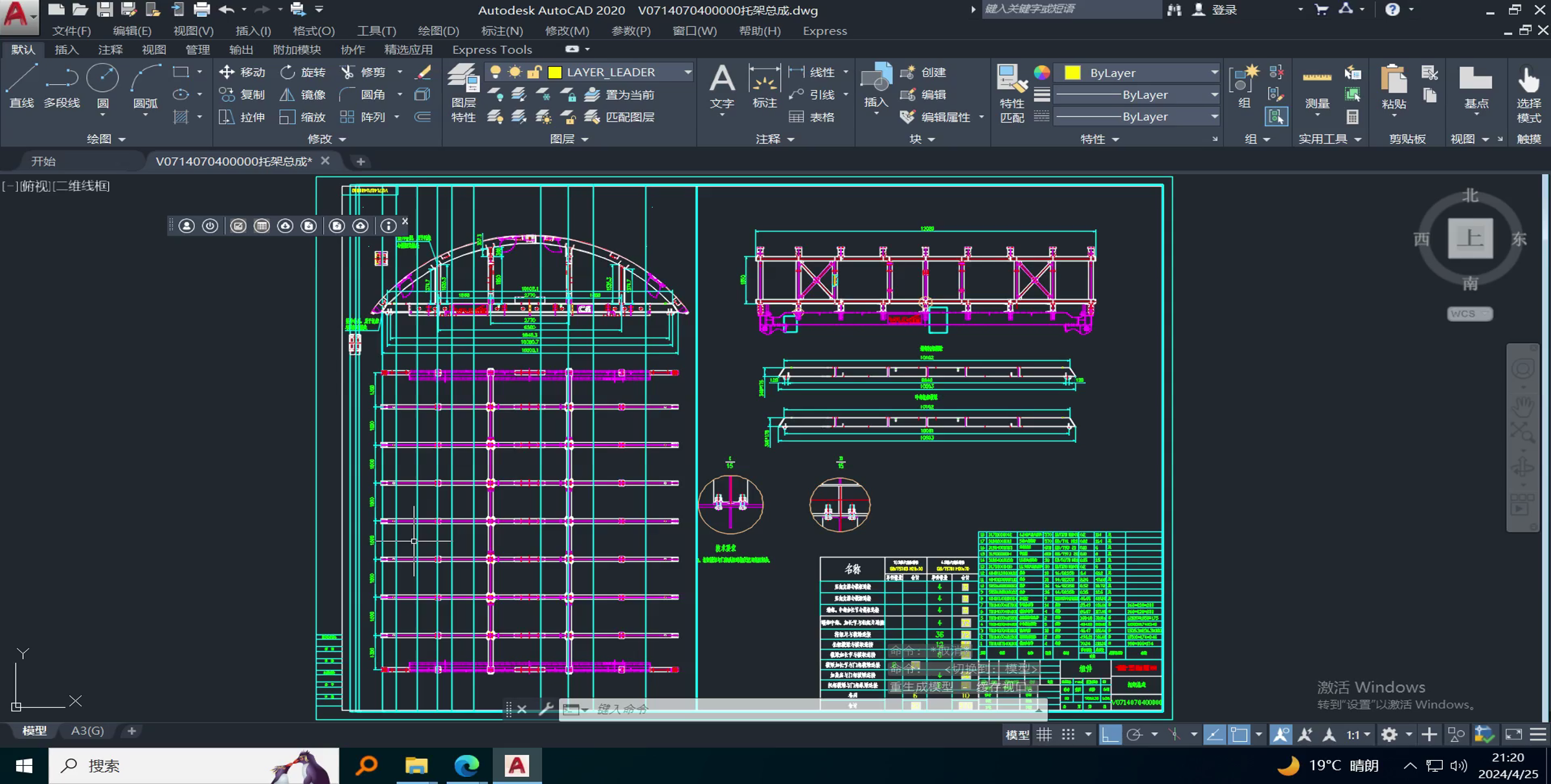Click the Trim (修剪) tool
Viewport: 1551px width, 784px height.
363,72
